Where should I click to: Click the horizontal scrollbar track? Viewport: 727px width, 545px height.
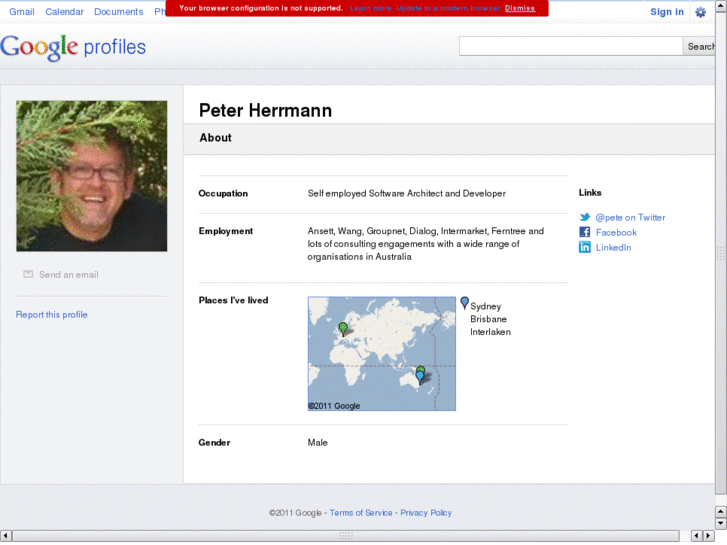tap(345, 536)
